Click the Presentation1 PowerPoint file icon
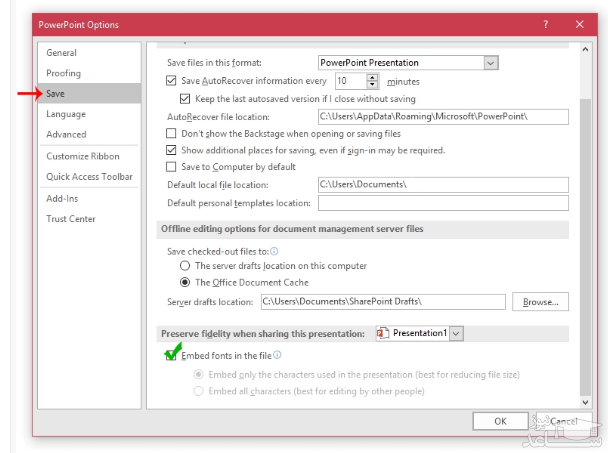Image resolution: width=608 pixels, height=453 pixels. (x=383, y=333)
